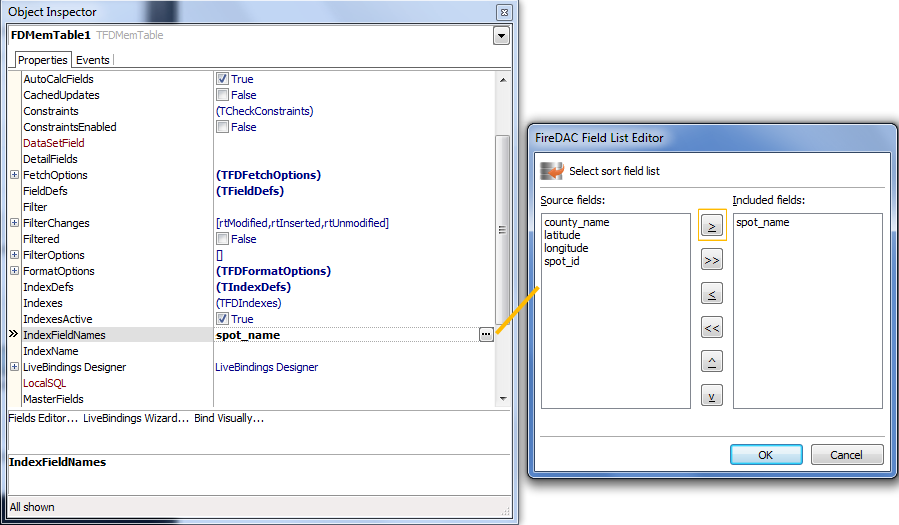Add selected source field to included fields
This screenshot has width=899, height=525.
click(712, 226)
